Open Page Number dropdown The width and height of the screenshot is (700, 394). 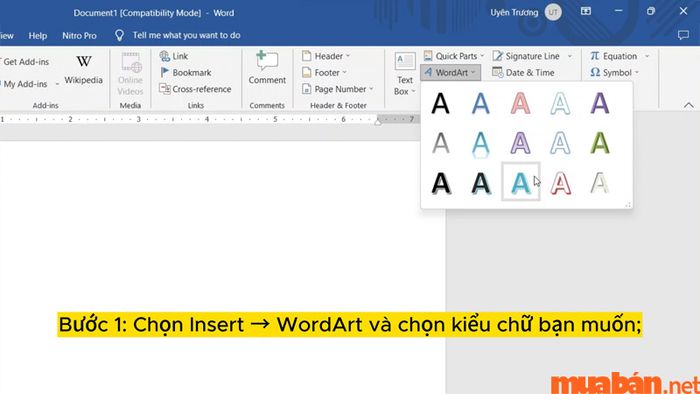[338, 89]
